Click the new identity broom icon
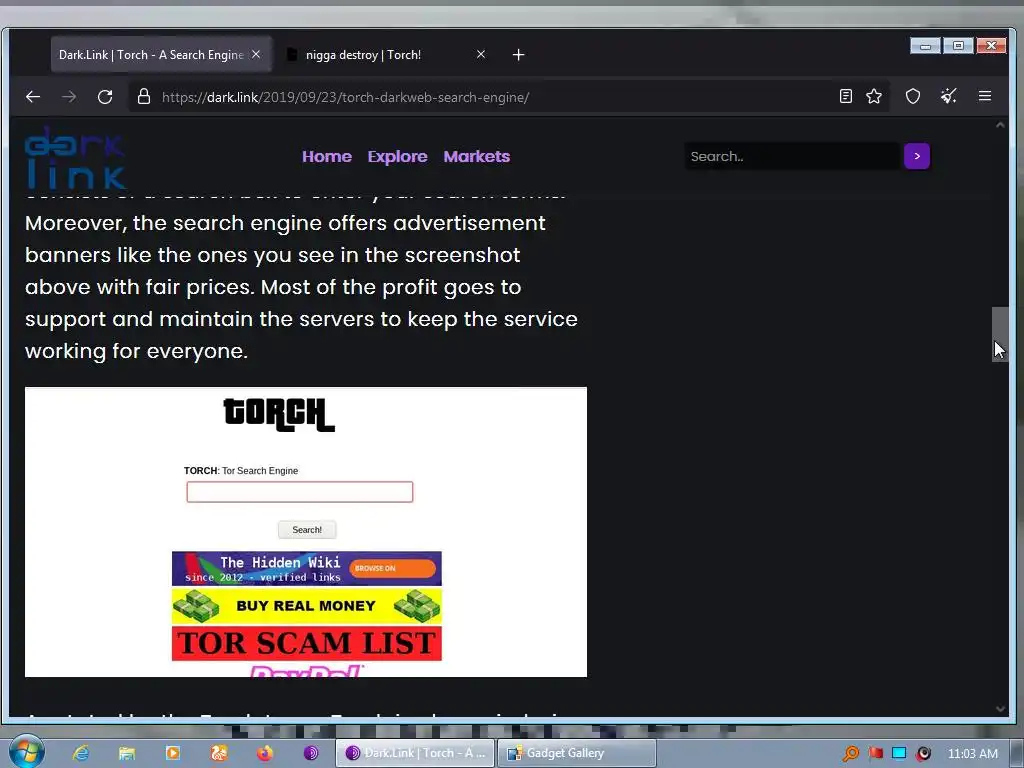1024x768 pixels. (949, 97)
